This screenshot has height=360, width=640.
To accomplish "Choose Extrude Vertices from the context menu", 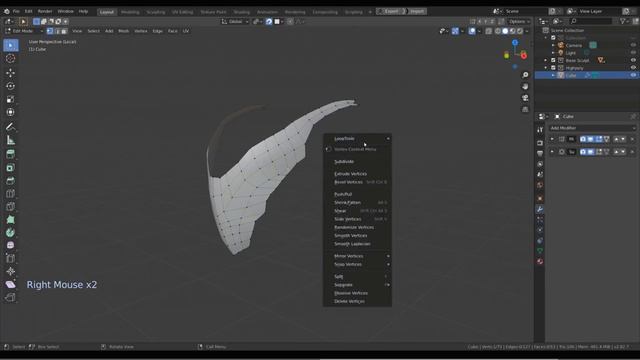I will pos(358,174).
